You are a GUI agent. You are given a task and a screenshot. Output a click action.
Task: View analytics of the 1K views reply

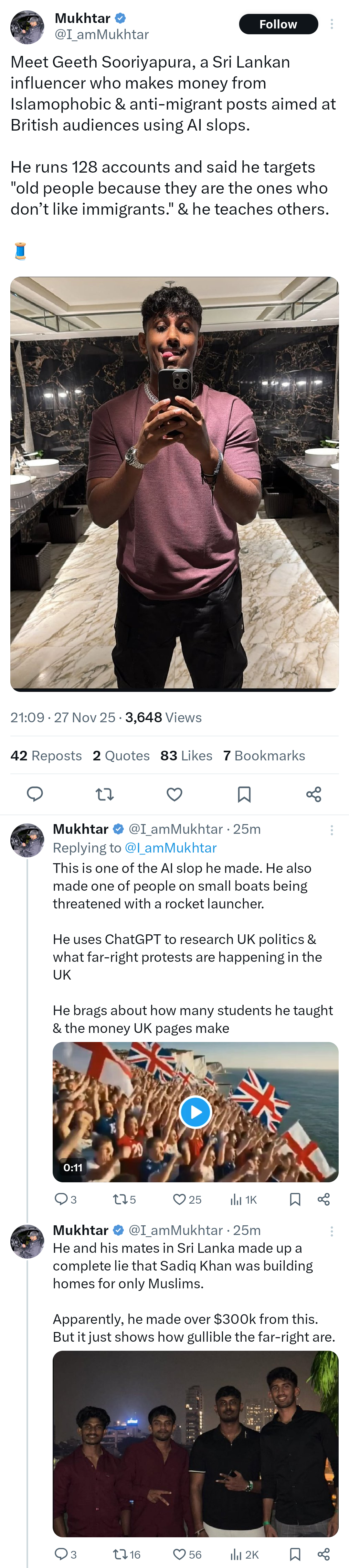[243, 1199]
